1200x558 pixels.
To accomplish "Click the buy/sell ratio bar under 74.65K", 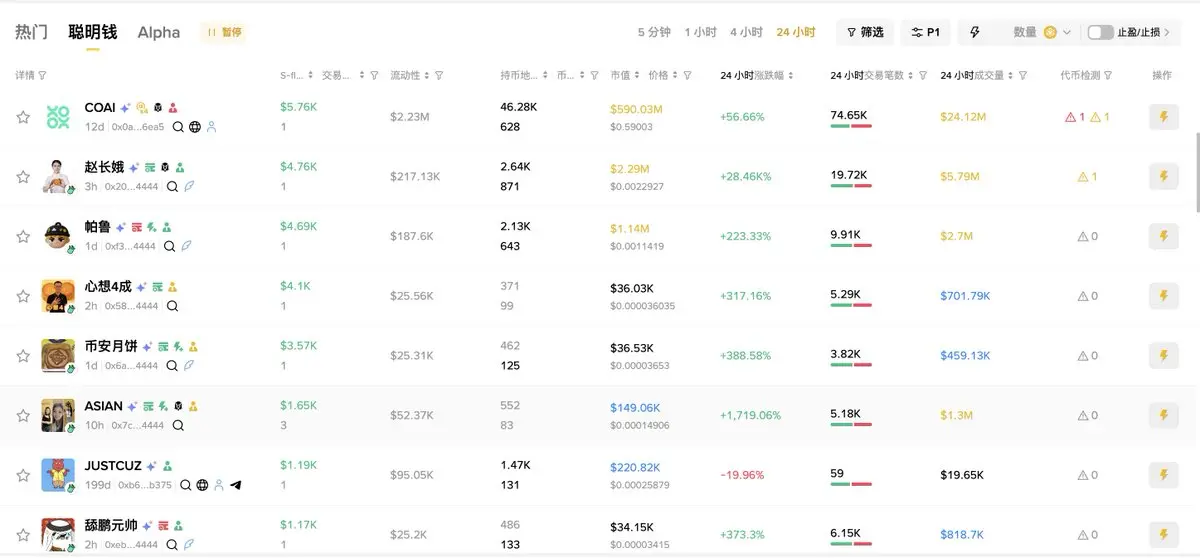I will pyautogui.click(x=851, y=127).
